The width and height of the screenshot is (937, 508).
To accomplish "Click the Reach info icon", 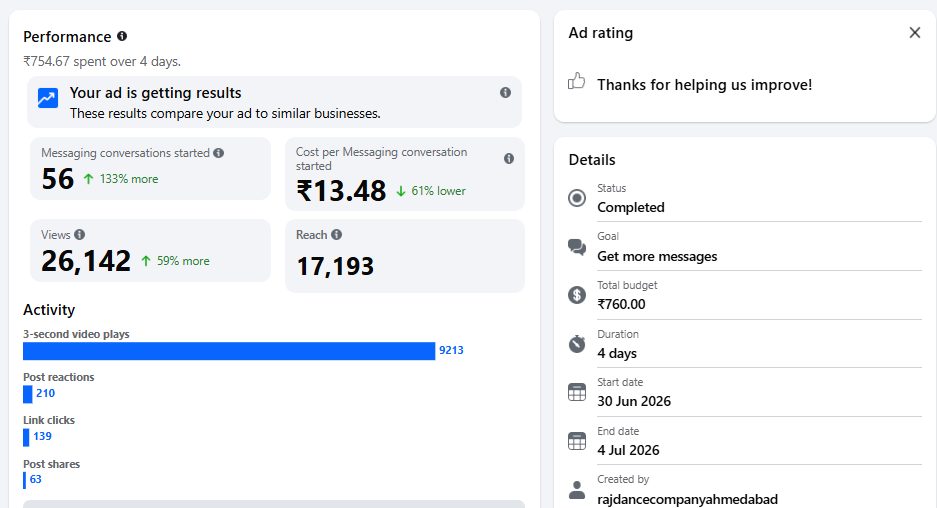I will tap(336, 235).
